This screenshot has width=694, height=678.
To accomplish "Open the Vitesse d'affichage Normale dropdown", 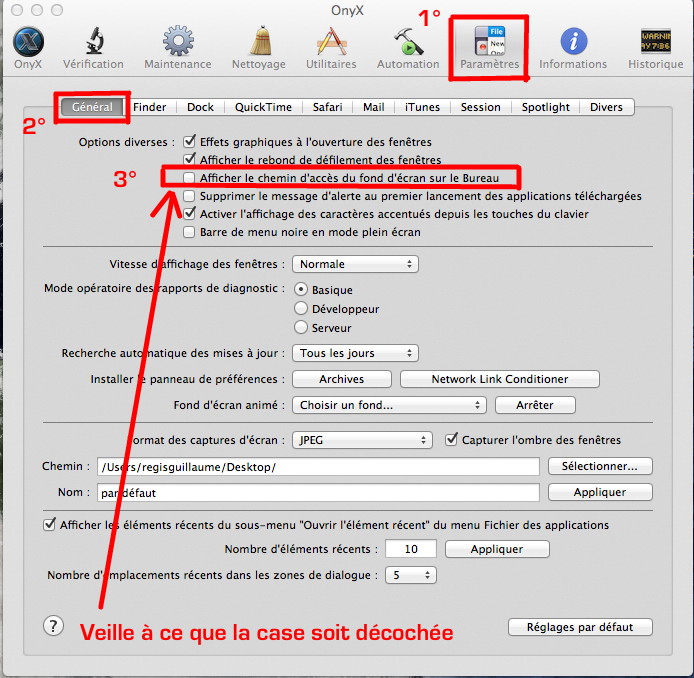I will tap(355, 264).
